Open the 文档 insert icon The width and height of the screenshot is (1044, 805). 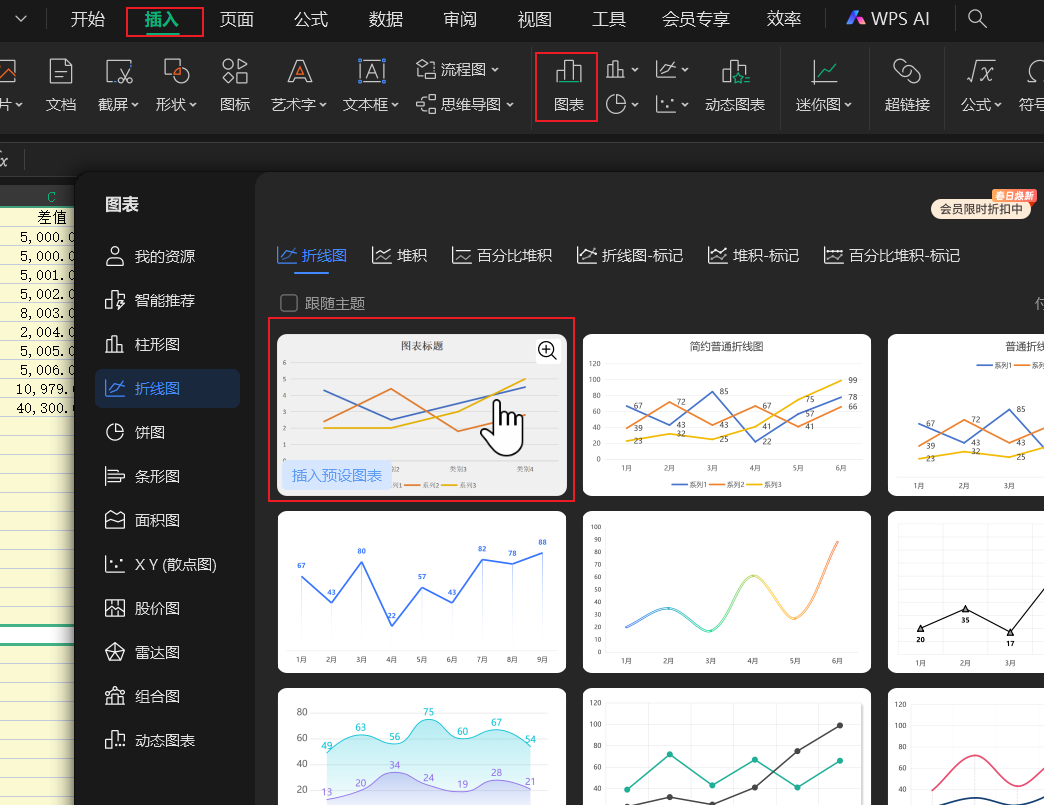(x=61, y=85)
